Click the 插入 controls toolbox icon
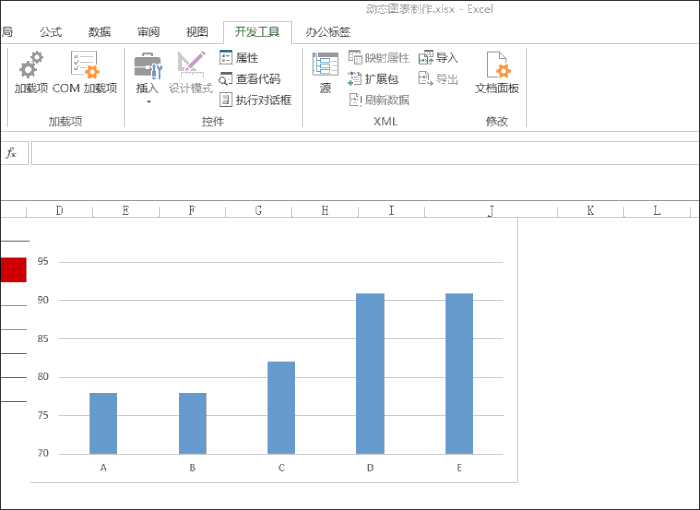This screenshot has height=510, width=700. [148, 65]
